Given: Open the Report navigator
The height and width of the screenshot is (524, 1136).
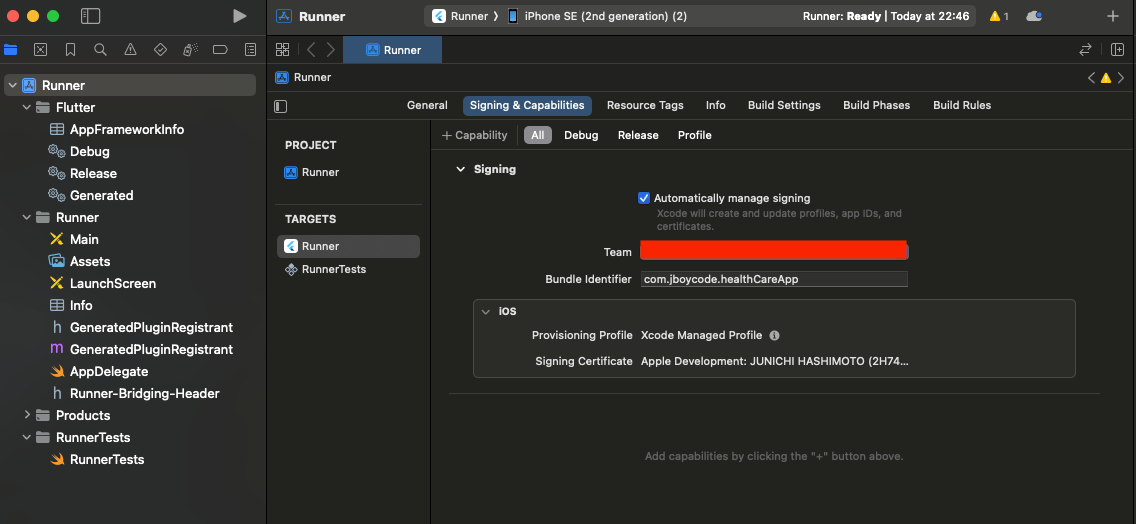Looking at the screenshot, I should tap(251, 49).
